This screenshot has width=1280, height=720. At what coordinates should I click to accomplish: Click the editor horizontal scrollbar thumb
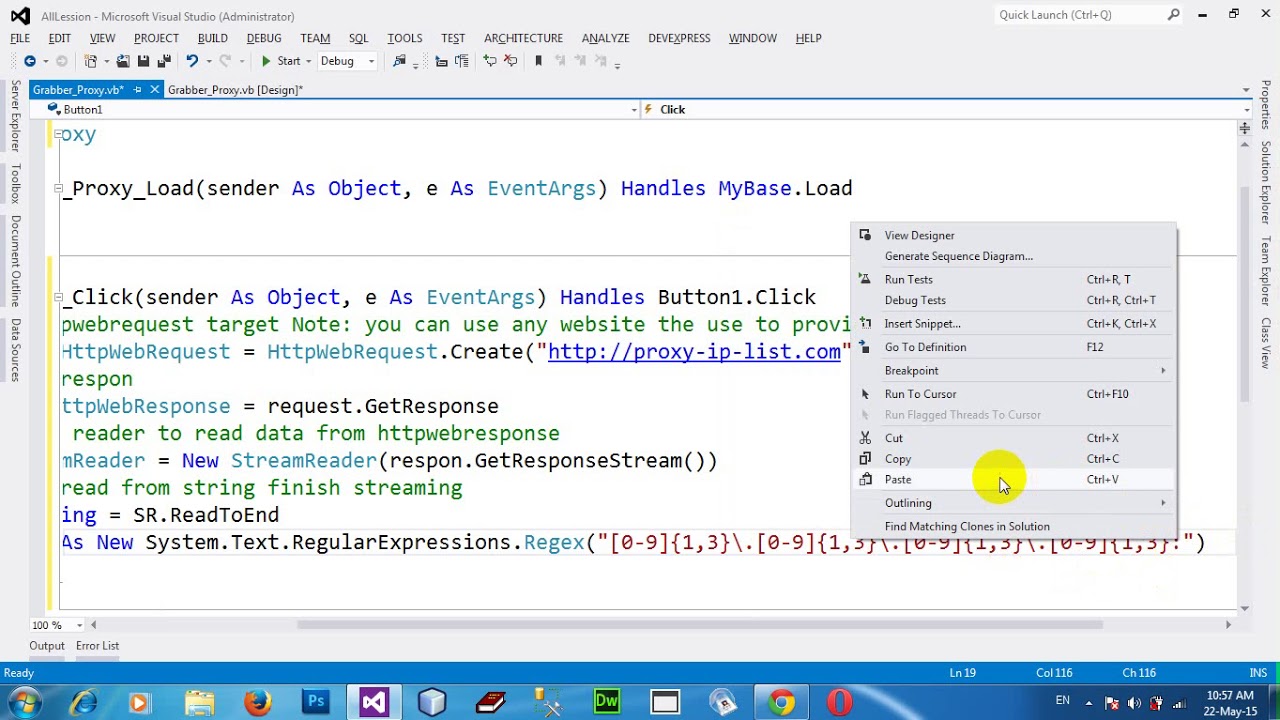tap(700, 625)
